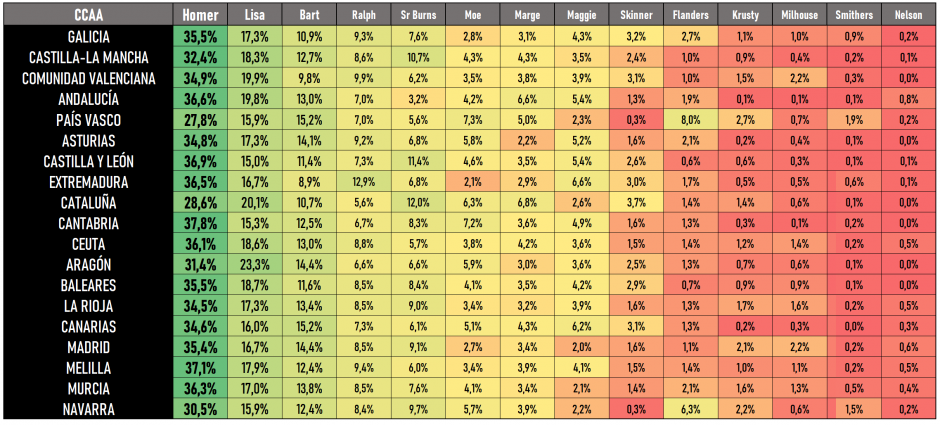The width and height of the screenshot is (940, 425).
Task: Select Nelson's 0,8% cell for Andalucía
Action: pyautogui.click(x=908, y=98)
